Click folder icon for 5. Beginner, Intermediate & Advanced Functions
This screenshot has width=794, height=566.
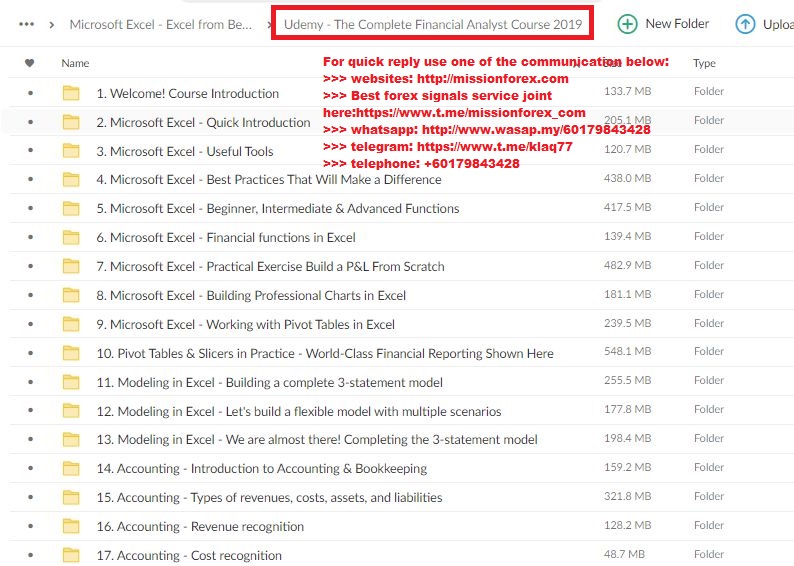71,209
